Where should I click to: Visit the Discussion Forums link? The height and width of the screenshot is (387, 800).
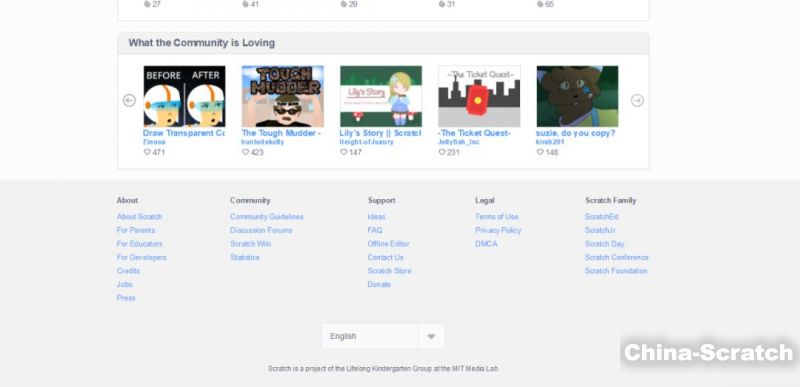coord(261,230)
